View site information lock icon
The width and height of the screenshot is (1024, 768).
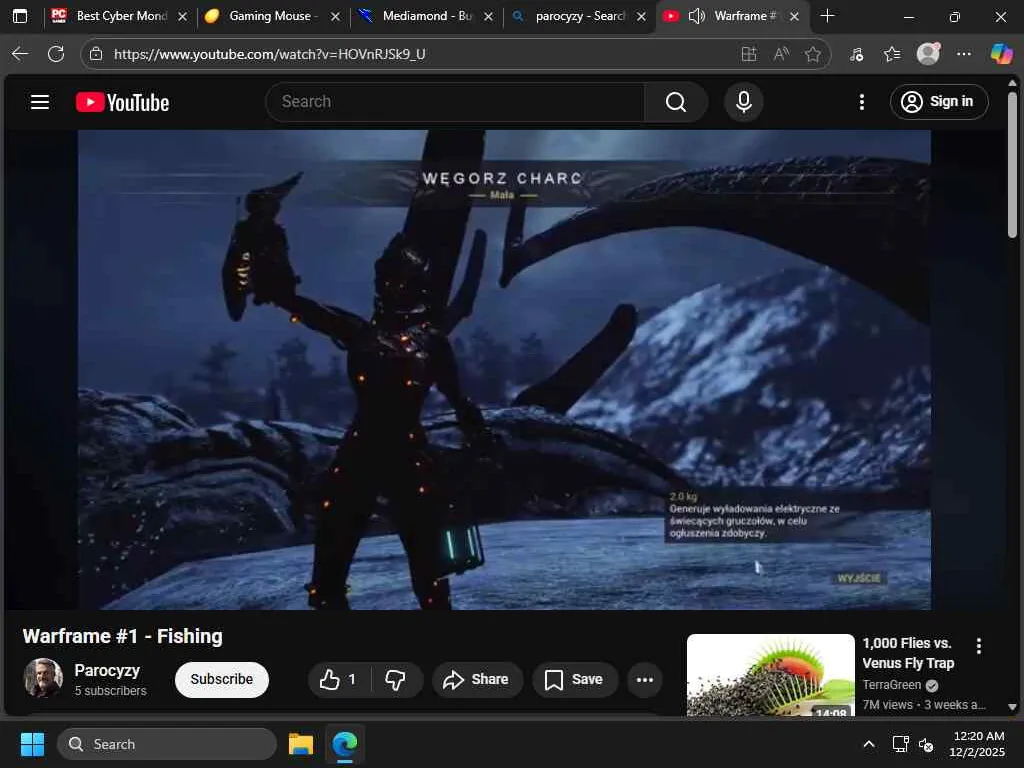(96, 54)
